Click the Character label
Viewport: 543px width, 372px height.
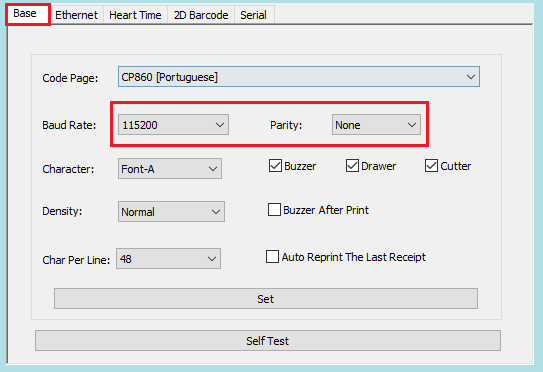click(68, 169)
